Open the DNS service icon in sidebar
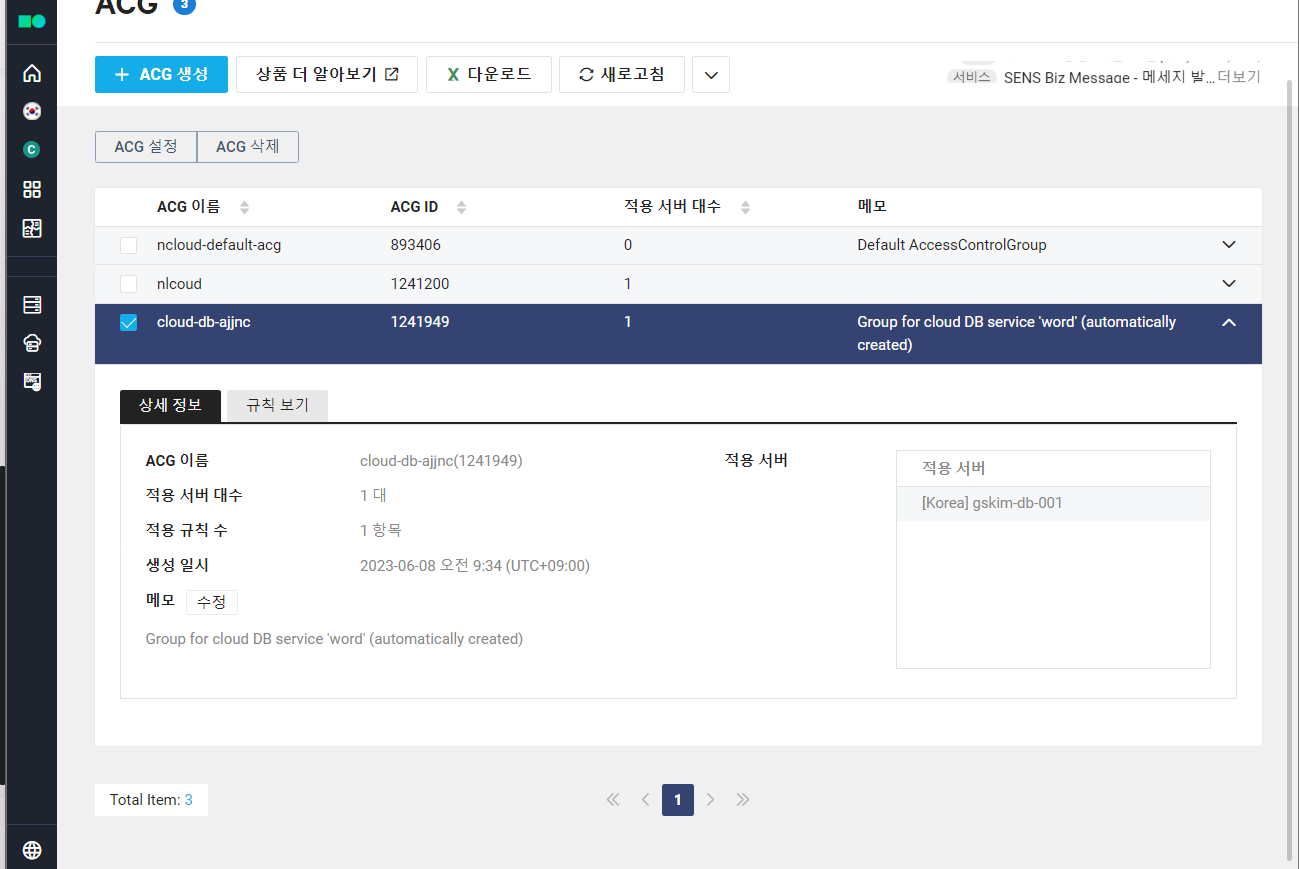 pos(32,381)
